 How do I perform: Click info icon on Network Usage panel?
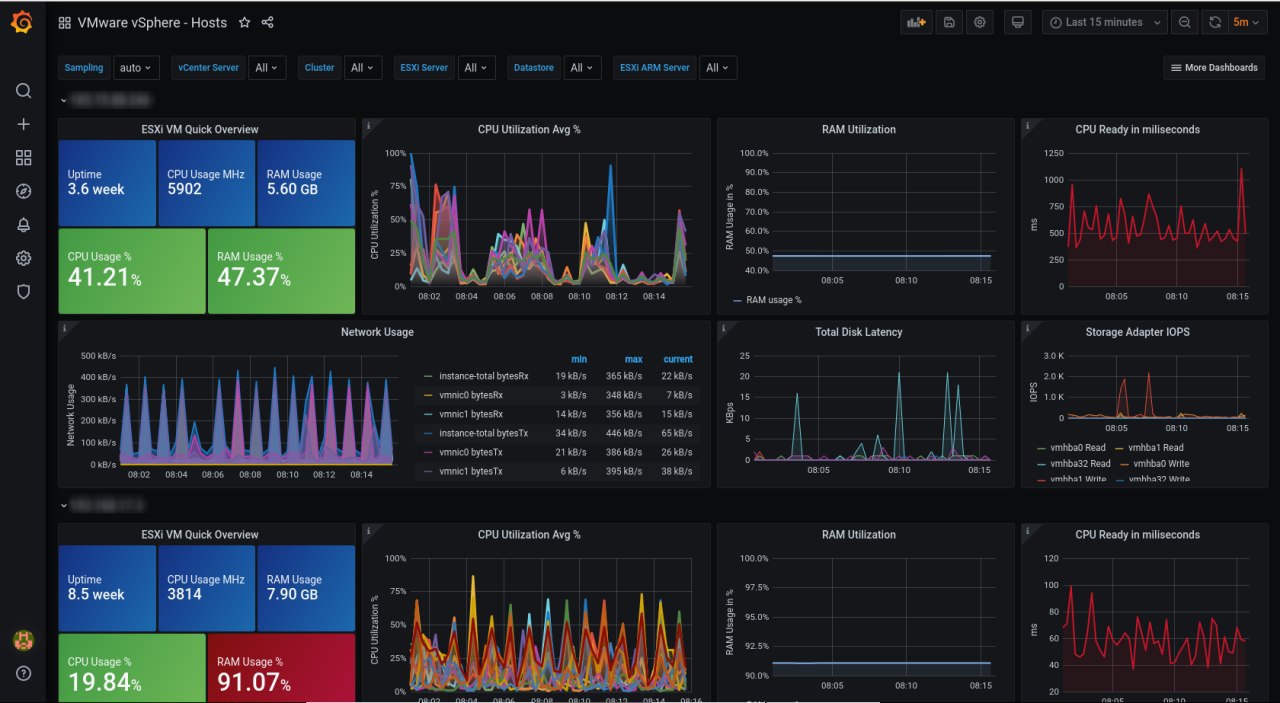pyautogui.click(x=65, y=328)
